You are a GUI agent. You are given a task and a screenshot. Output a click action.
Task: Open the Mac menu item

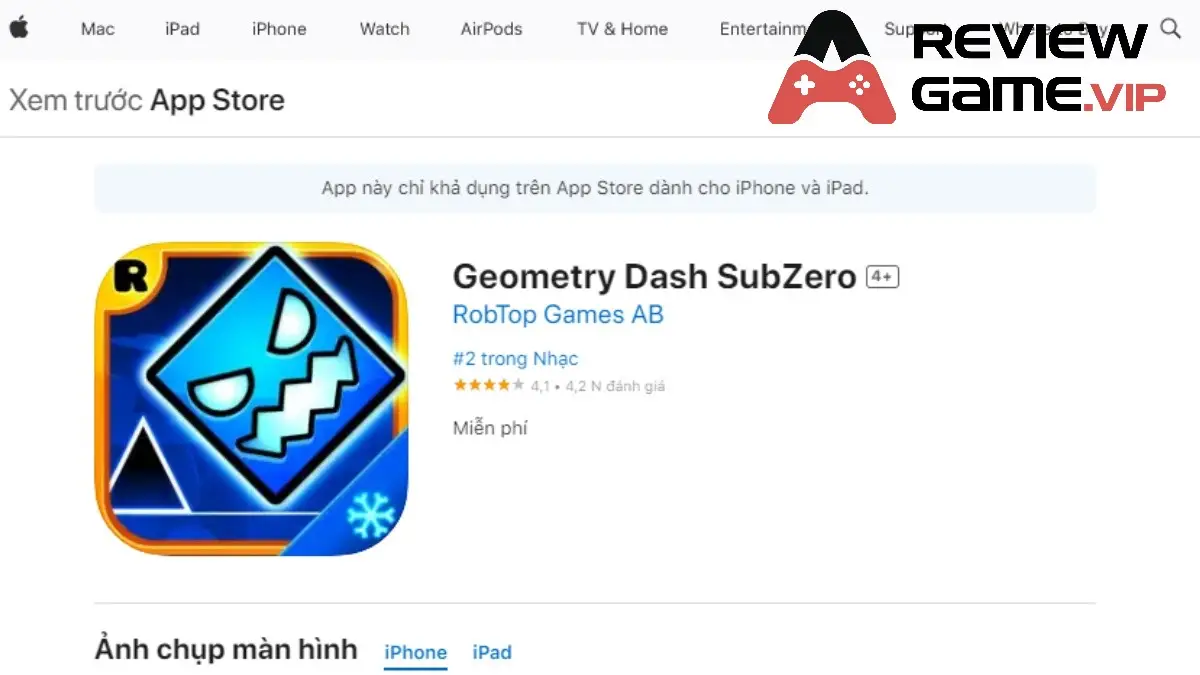[x=97, y=29]
